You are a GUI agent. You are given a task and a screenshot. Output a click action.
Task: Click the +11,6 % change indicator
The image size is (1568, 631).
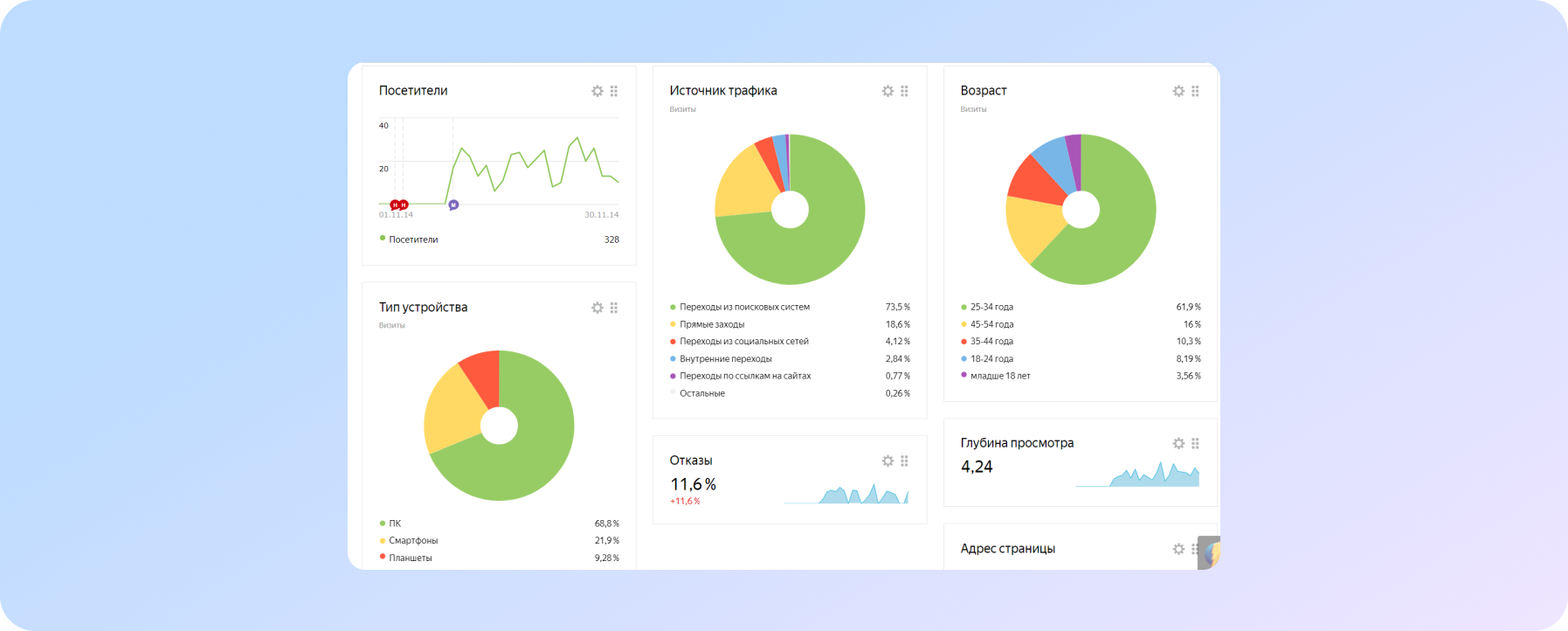click(x=685, y=502)
